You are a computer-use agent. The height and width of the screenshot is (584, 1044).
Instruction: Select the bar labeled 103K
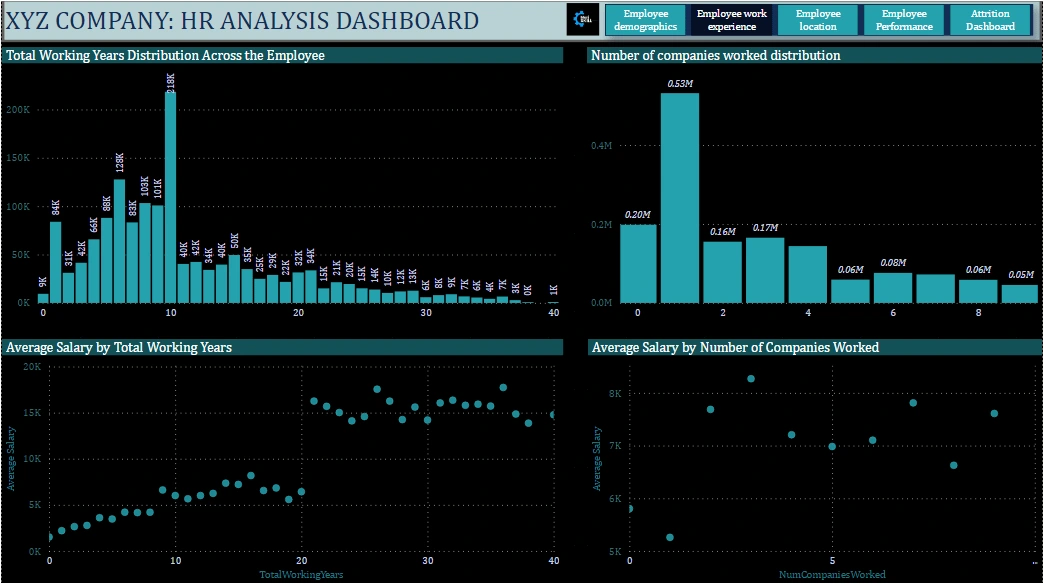(x=145, y=253)
